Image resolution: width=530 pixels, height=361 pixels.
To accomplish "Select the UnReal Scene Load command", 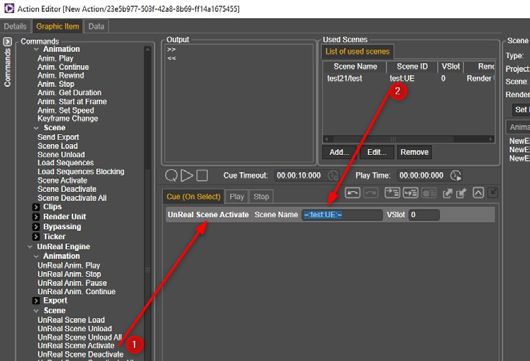I will [71, 320].
